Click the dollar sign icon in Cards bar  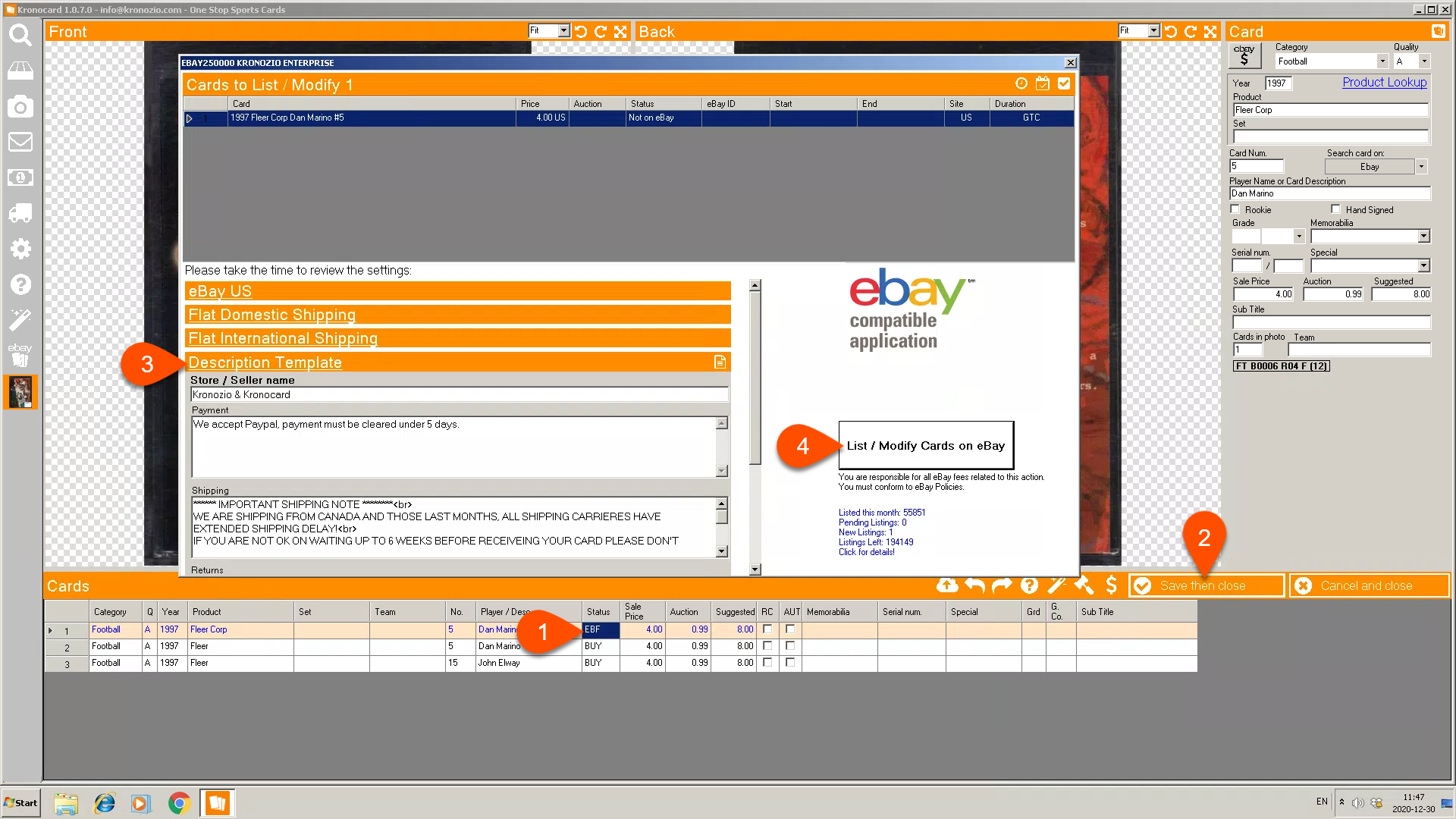(1112, 585)
